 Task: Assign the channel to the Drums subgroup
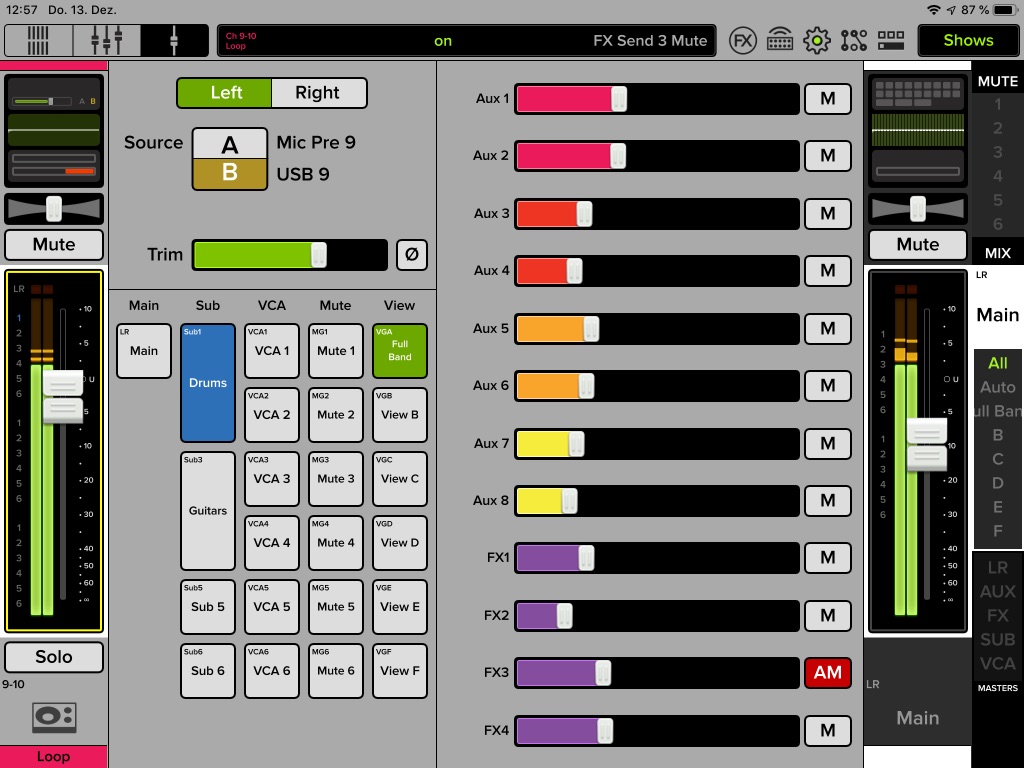(x=207, y=382)
